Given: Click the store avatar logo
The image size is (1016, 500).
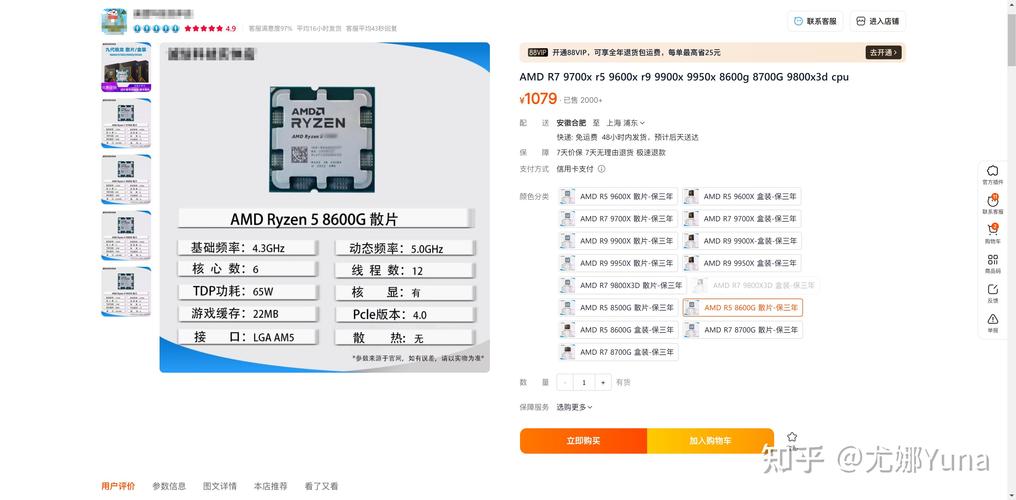Looking at the screenshot, I should 114,21.
